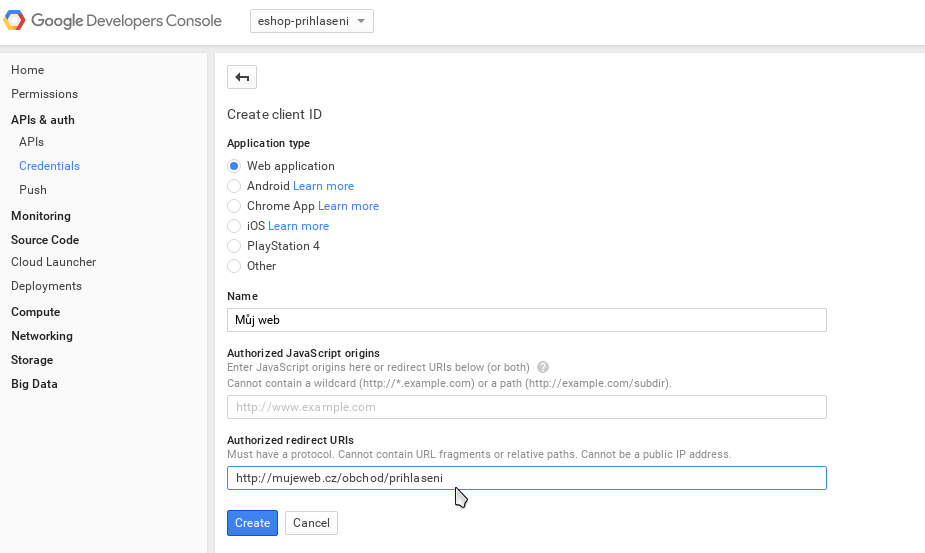The width and height of the screenshot is (925, 553).
Task: Choose Android application type
Action: (234, 186)
